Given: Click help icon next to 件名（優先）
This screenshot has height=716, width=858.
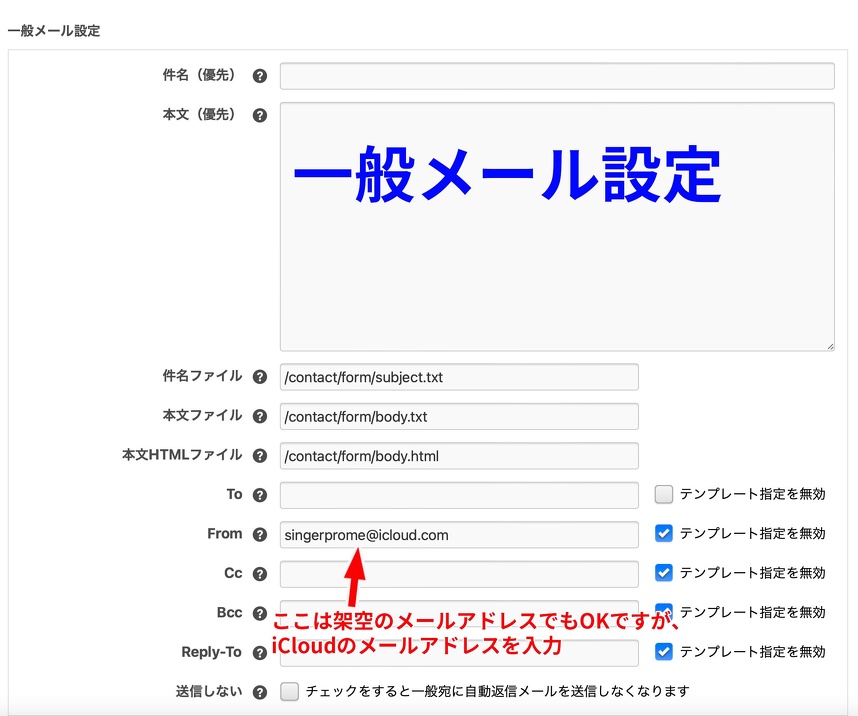Looking at the screenshot, I should point(260,76).
